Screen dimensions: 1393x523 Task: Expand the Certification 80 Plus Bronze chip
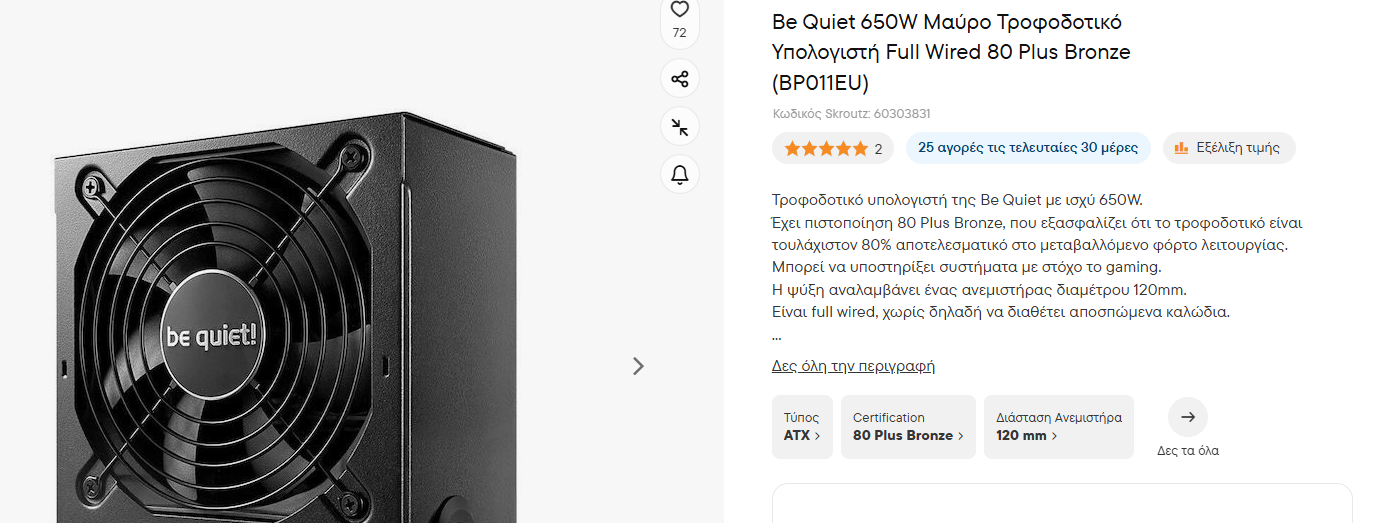click(908, 427)
